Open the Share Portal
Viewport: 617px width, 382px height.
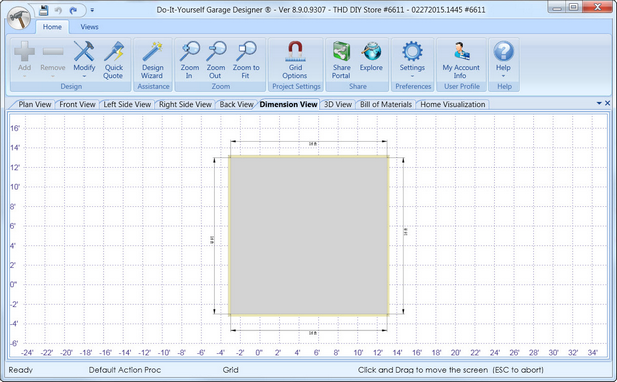coord(341,60)
